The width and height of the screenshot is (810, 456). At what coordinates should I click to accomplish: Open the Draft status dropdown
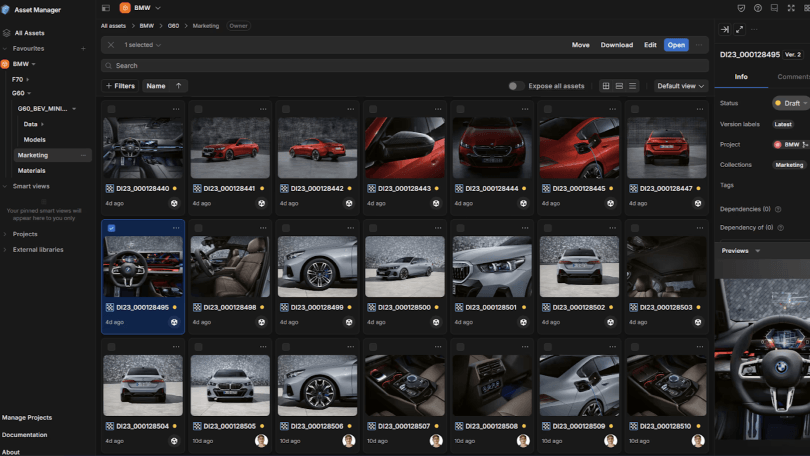coord(791,103)
